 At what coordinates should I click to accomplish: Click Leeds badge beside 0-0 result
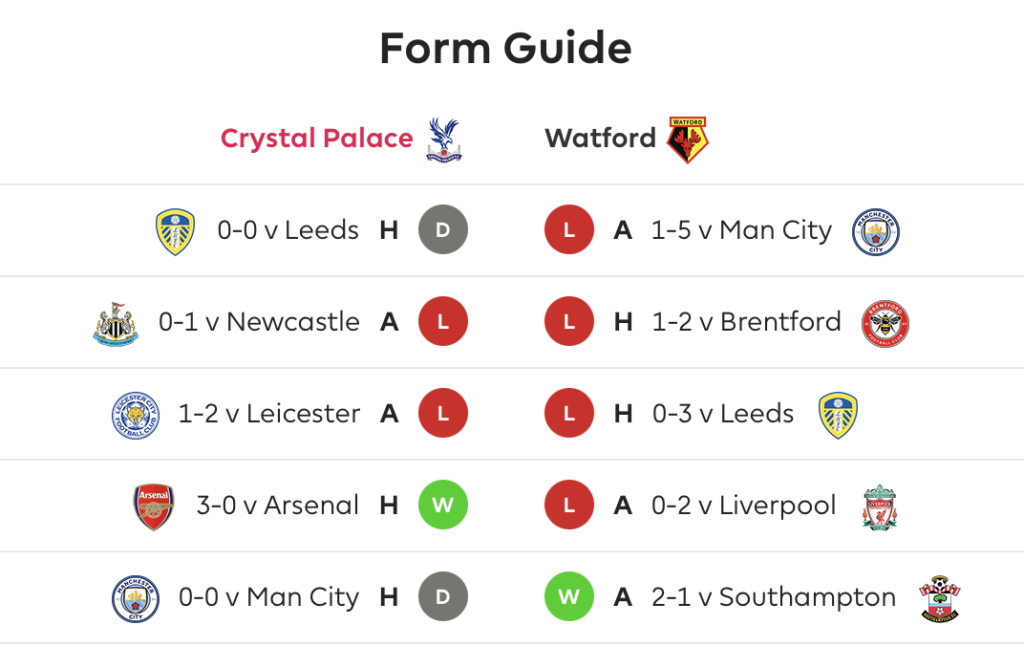click(x=175, y=232)
